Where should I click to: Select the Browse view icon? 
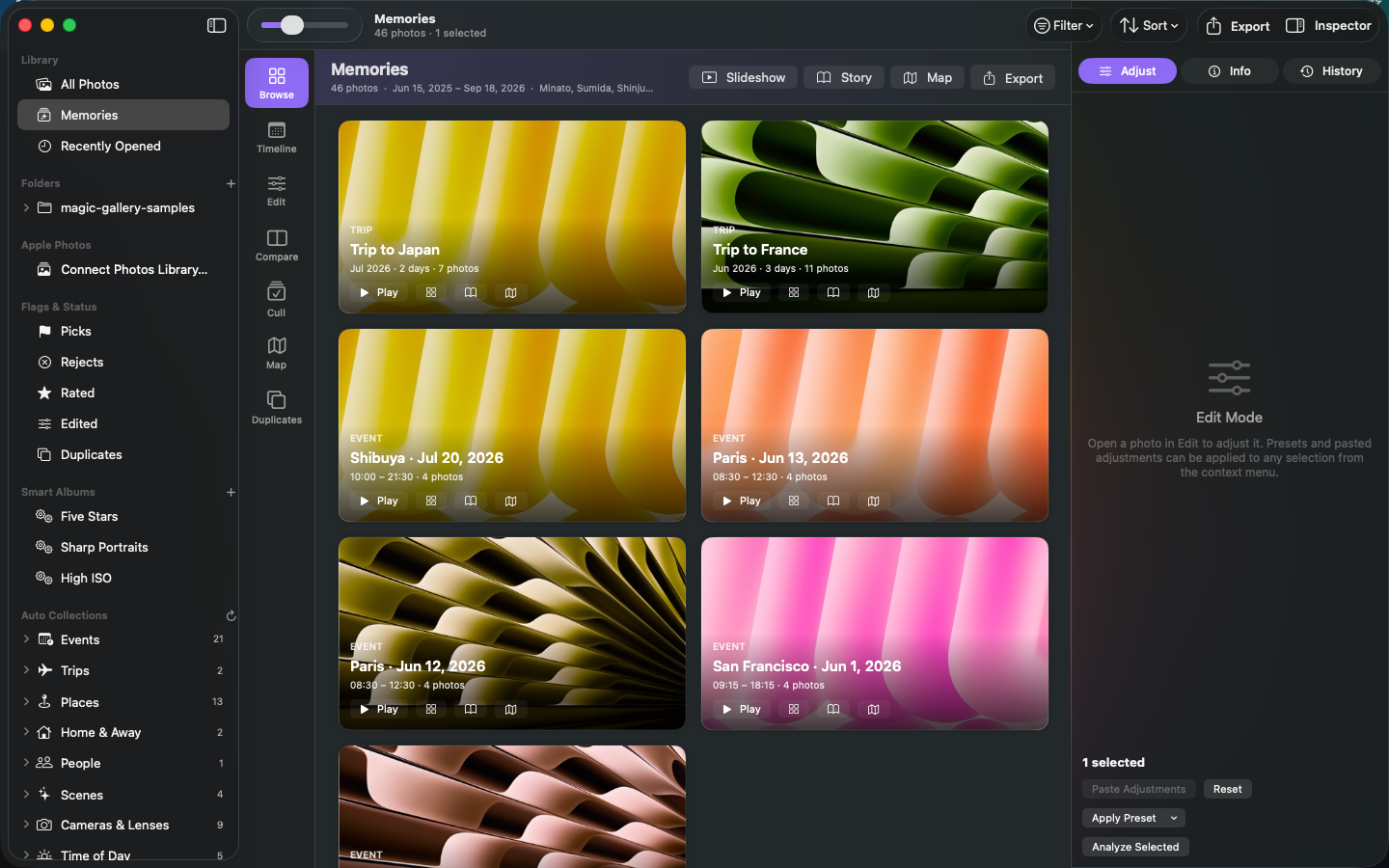[x=277, y=82]
